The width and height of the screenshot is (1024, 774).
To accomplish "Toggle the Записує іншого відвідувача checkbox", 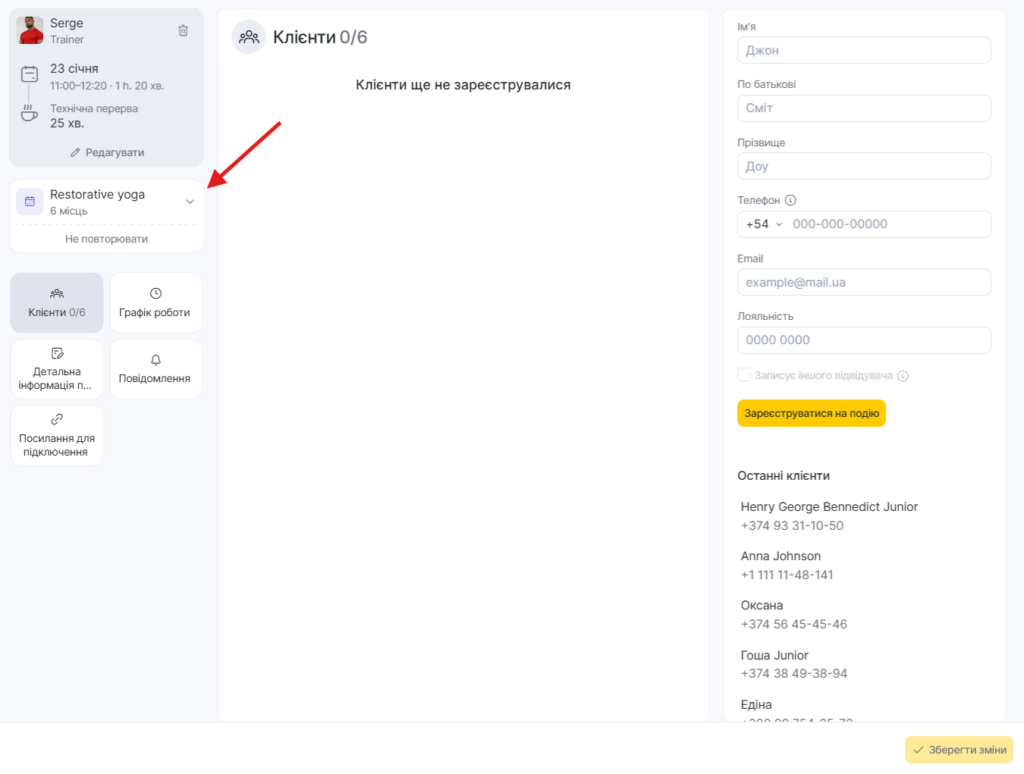I will click(744, 375).
